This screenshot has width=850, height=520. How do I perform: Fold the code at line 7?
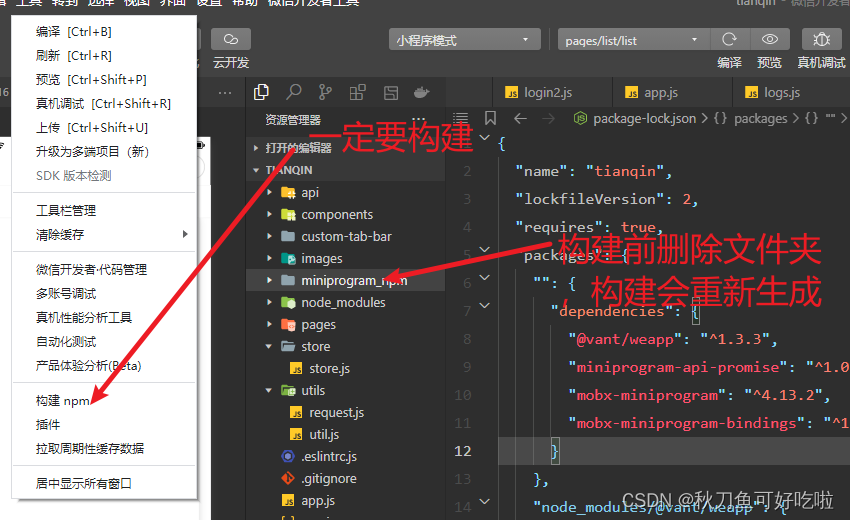point(485,305)
